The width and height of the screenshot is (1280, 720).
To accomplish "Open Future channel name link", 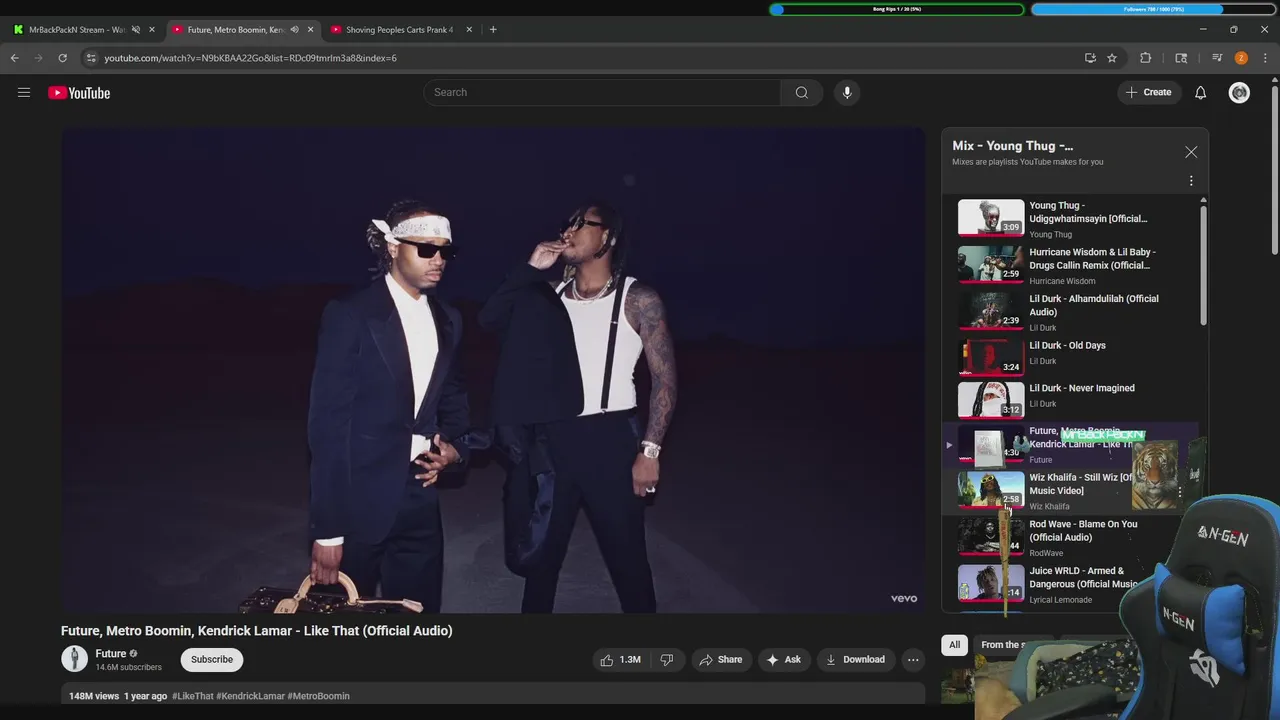I will pyautogui.click(x=111, y=653).
